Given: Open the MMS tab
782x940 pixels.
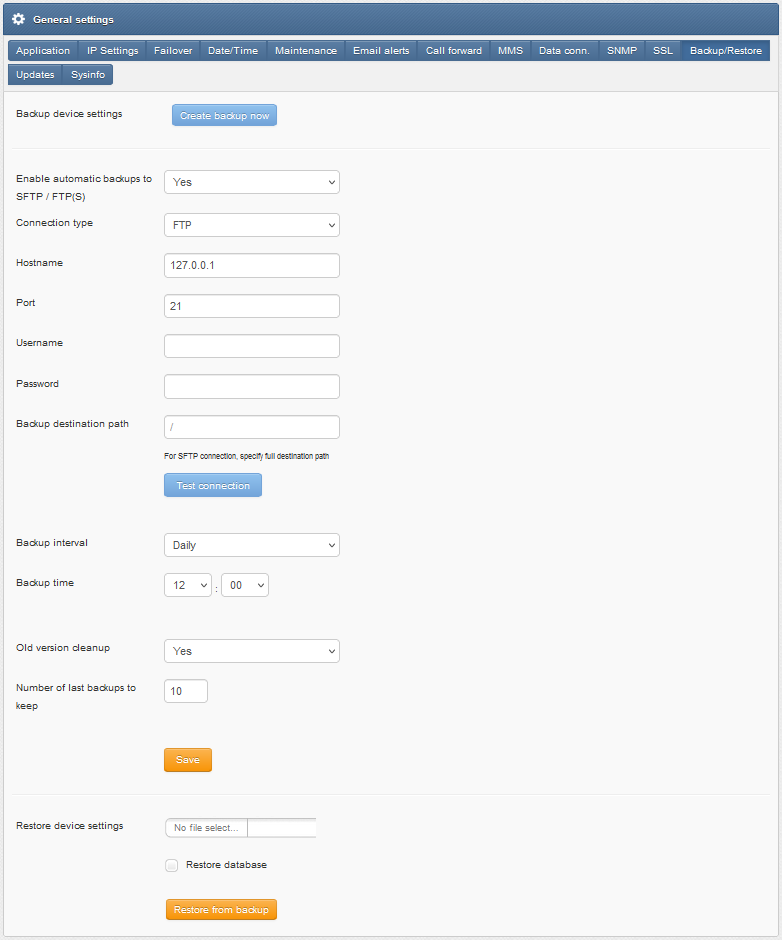Looking at the screenshot, I should [510, 51].
